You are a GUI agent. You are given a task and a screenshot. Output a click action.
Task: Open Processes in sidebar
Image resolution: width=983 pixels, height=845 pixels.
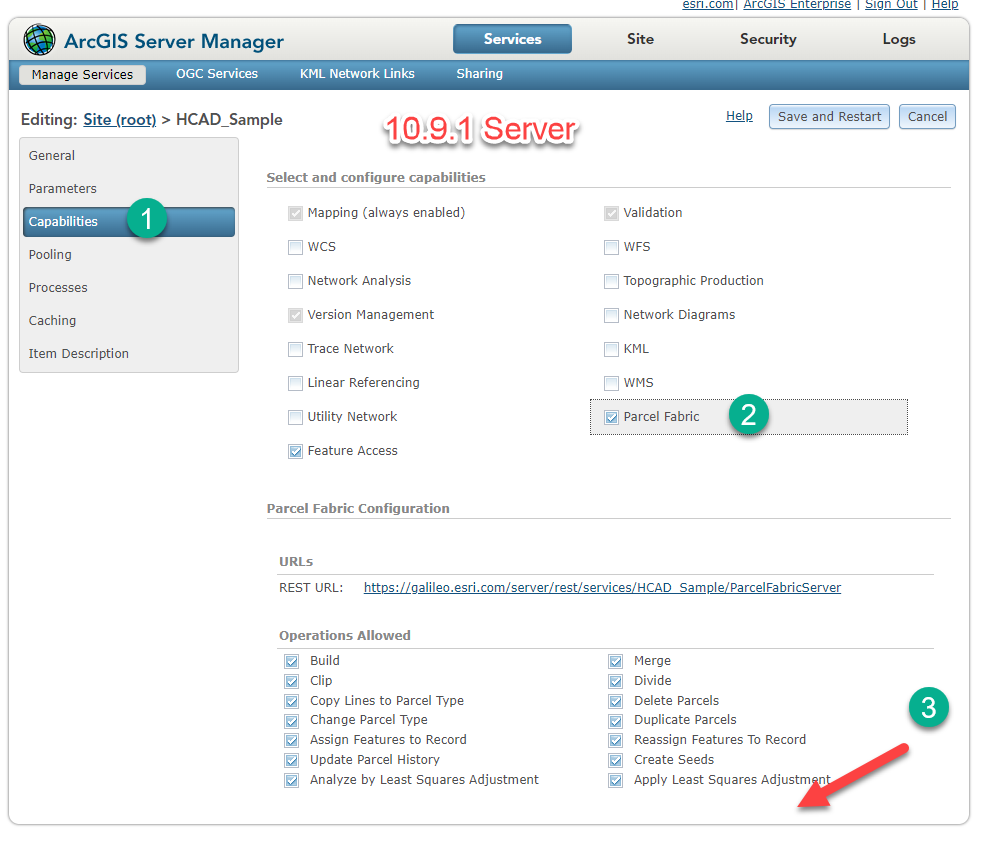[x=58, y=288]
